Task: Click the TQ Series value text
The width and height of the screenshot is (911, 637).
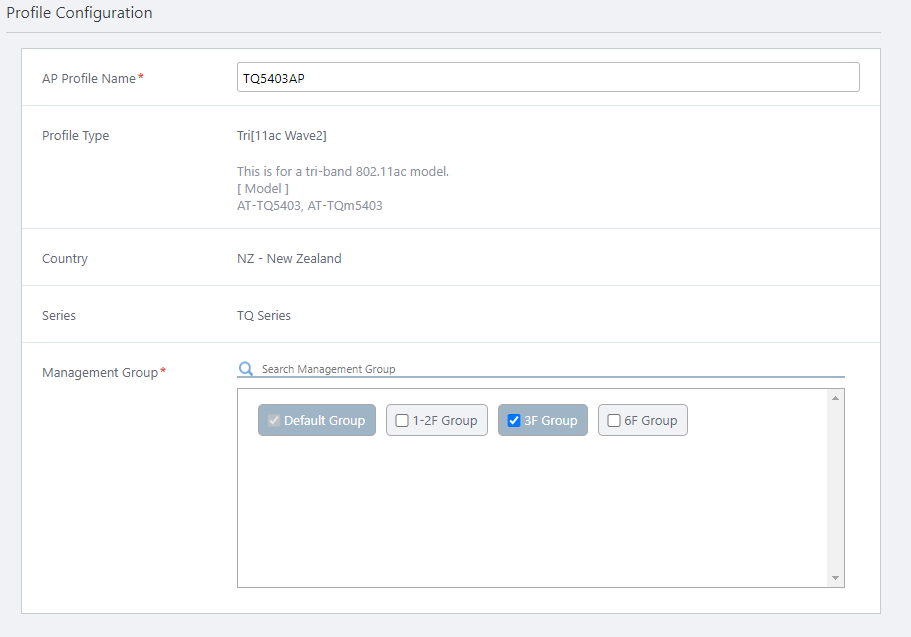Action: coord(264,315)
